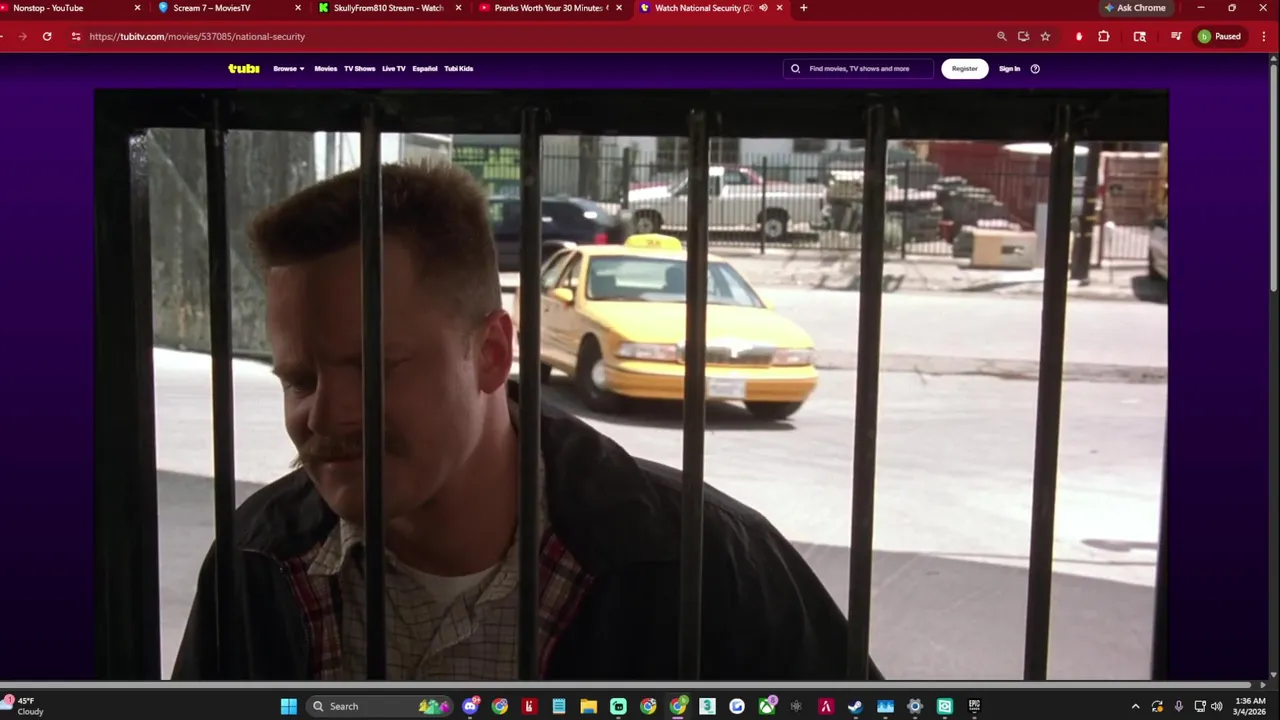Click the National Security video player
1280x720 pixels.
[632, 385]
